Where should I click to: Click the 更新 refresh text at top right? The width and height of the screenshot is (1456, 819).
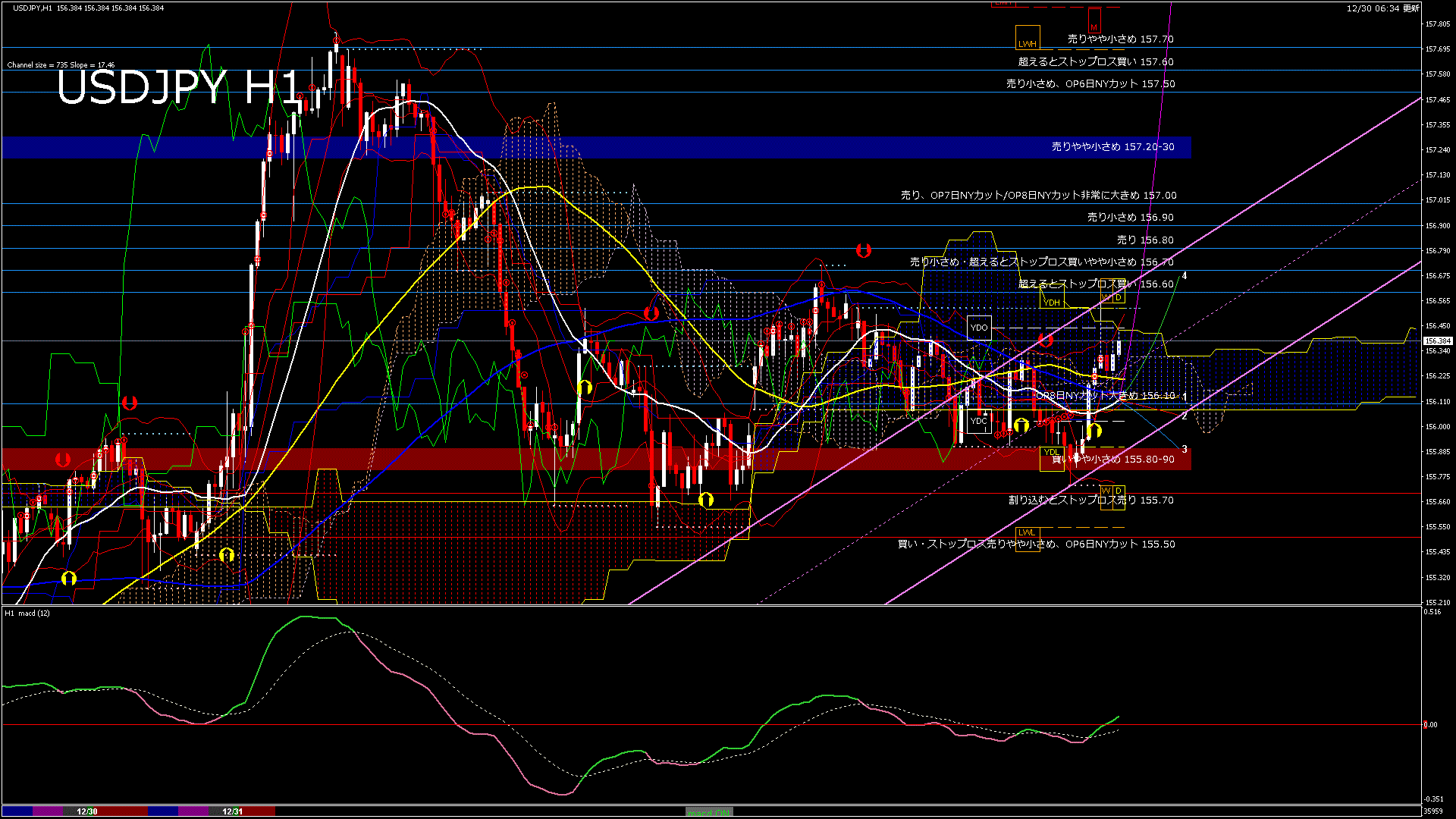(1411, 8)
